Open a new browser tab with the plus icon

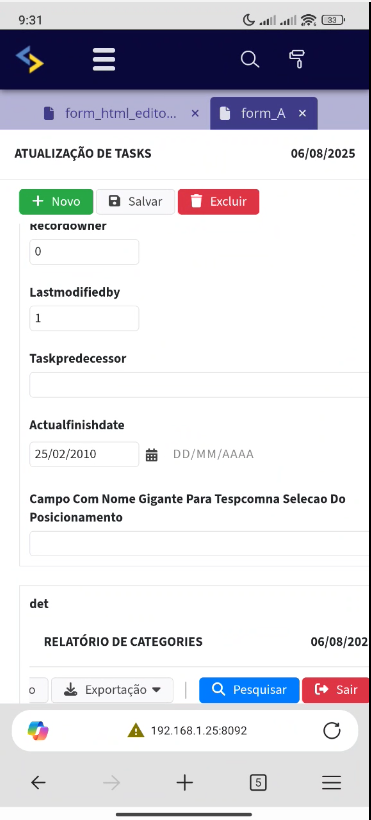(x=184, y=782)
